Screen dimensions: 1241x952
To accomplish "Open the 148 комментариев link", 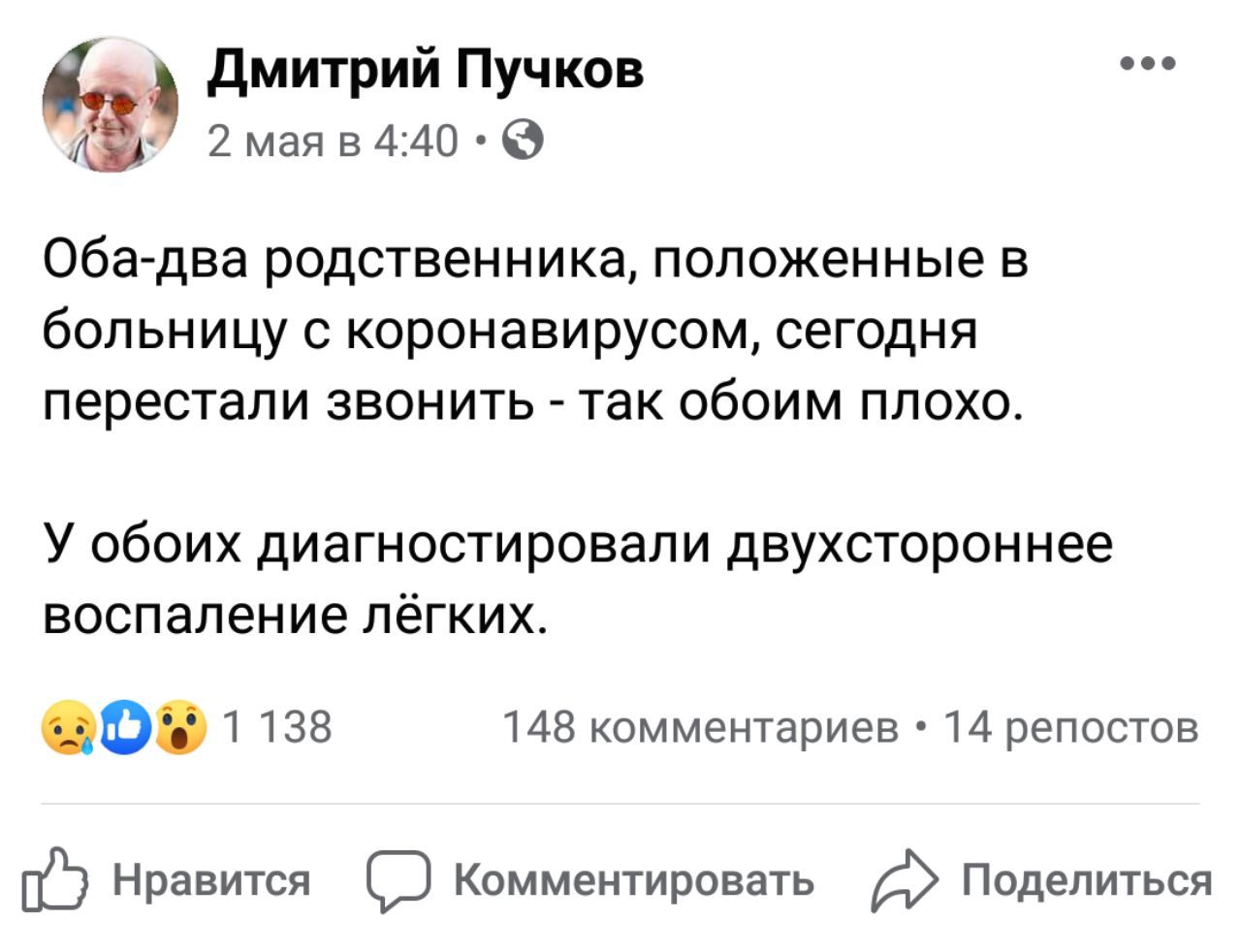I will click(x=701, y=727).
